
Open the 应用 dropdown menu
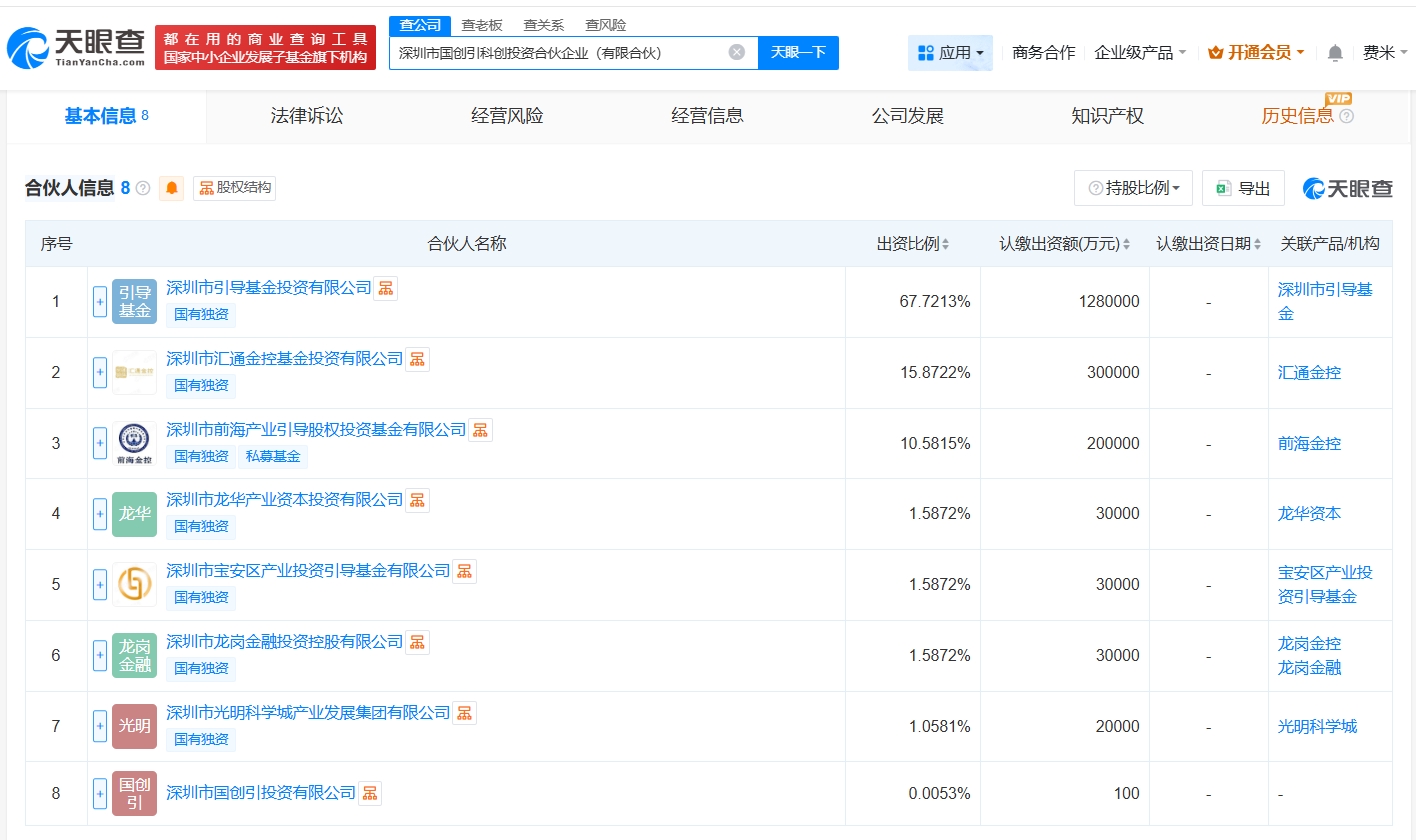(x=950, y=53)
